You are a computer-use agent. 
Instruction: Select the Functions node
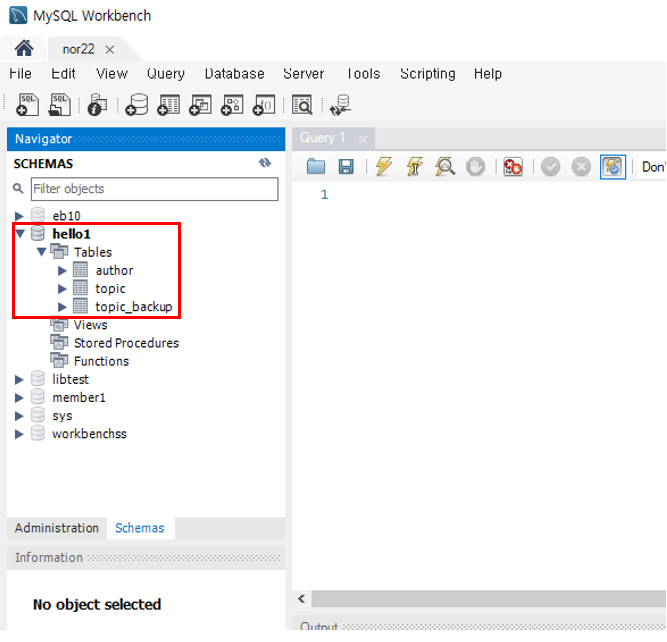[101, 361]
